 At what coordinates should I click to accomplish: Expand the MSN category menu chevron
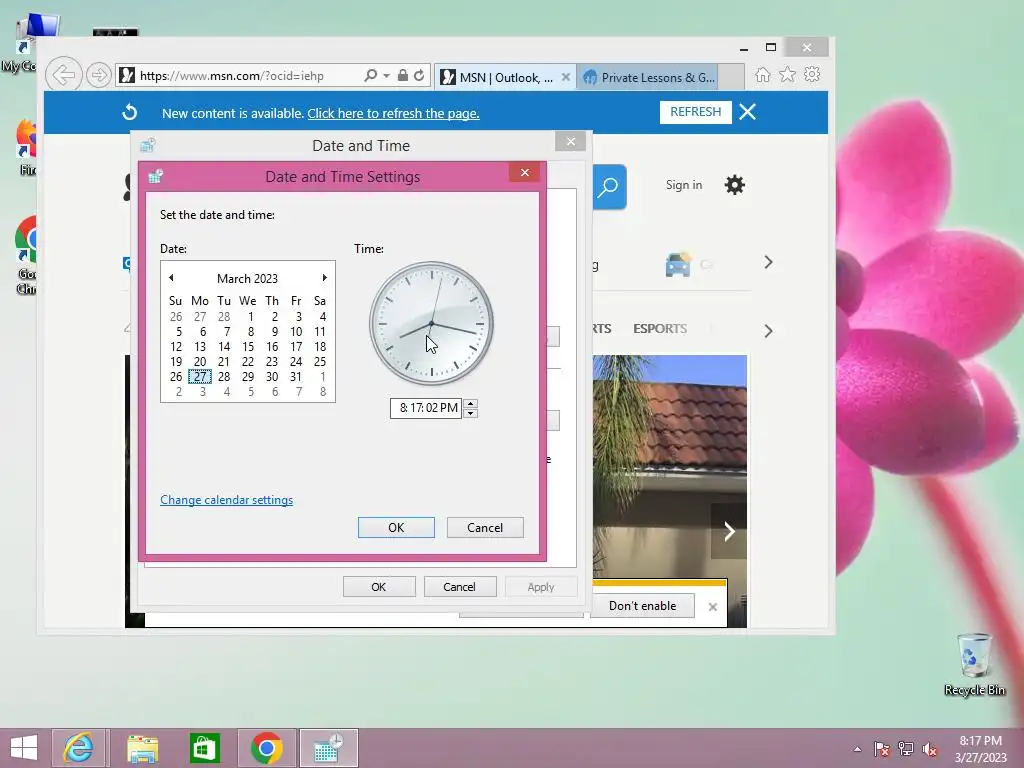point(769,331)
